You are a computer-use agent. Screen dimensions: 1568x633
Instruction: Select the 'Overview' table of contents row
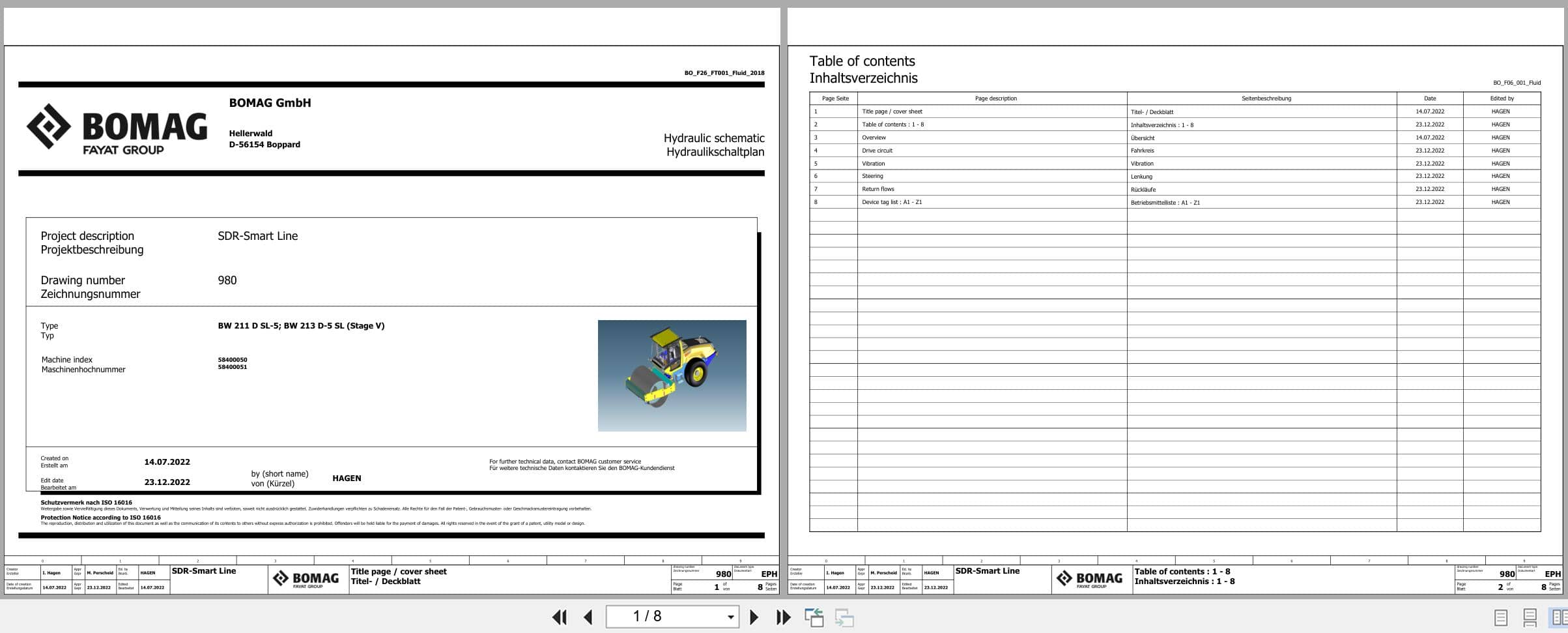point(1175,138)
